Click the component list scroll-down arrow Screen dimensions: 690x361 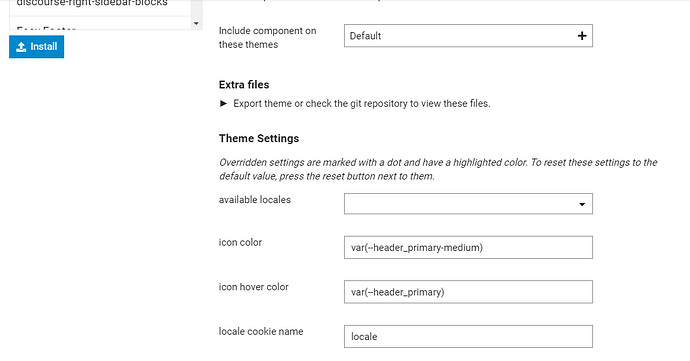[196, 23]
